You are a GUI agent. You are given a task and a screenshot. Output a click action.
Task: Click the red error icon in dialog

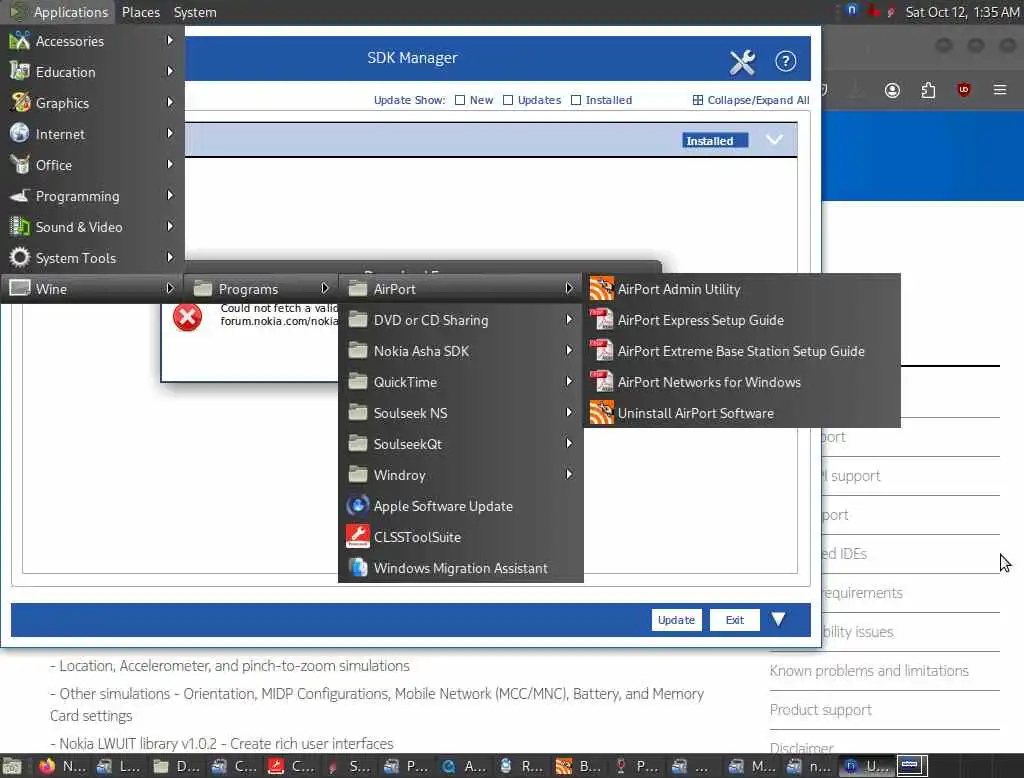point(187,317)
